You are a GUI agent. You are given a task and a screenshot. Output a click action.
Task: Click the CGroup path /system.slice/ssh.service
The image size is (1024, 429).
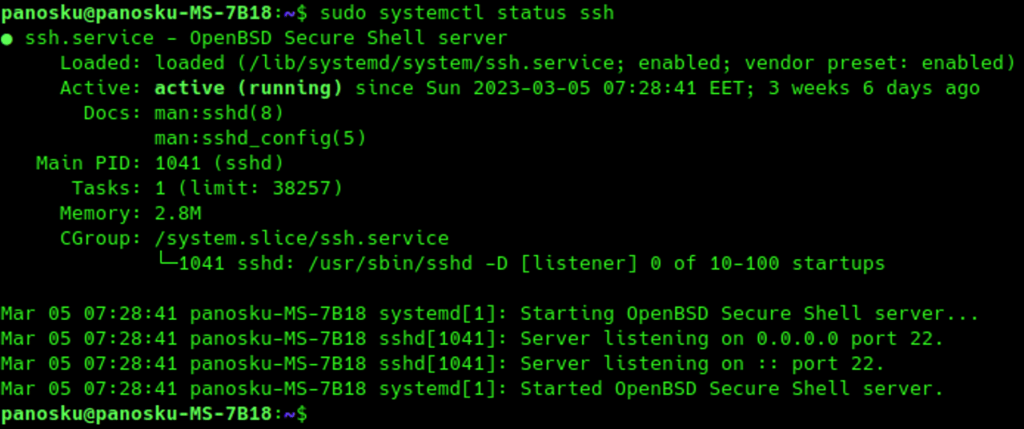[x=302, y=238]
